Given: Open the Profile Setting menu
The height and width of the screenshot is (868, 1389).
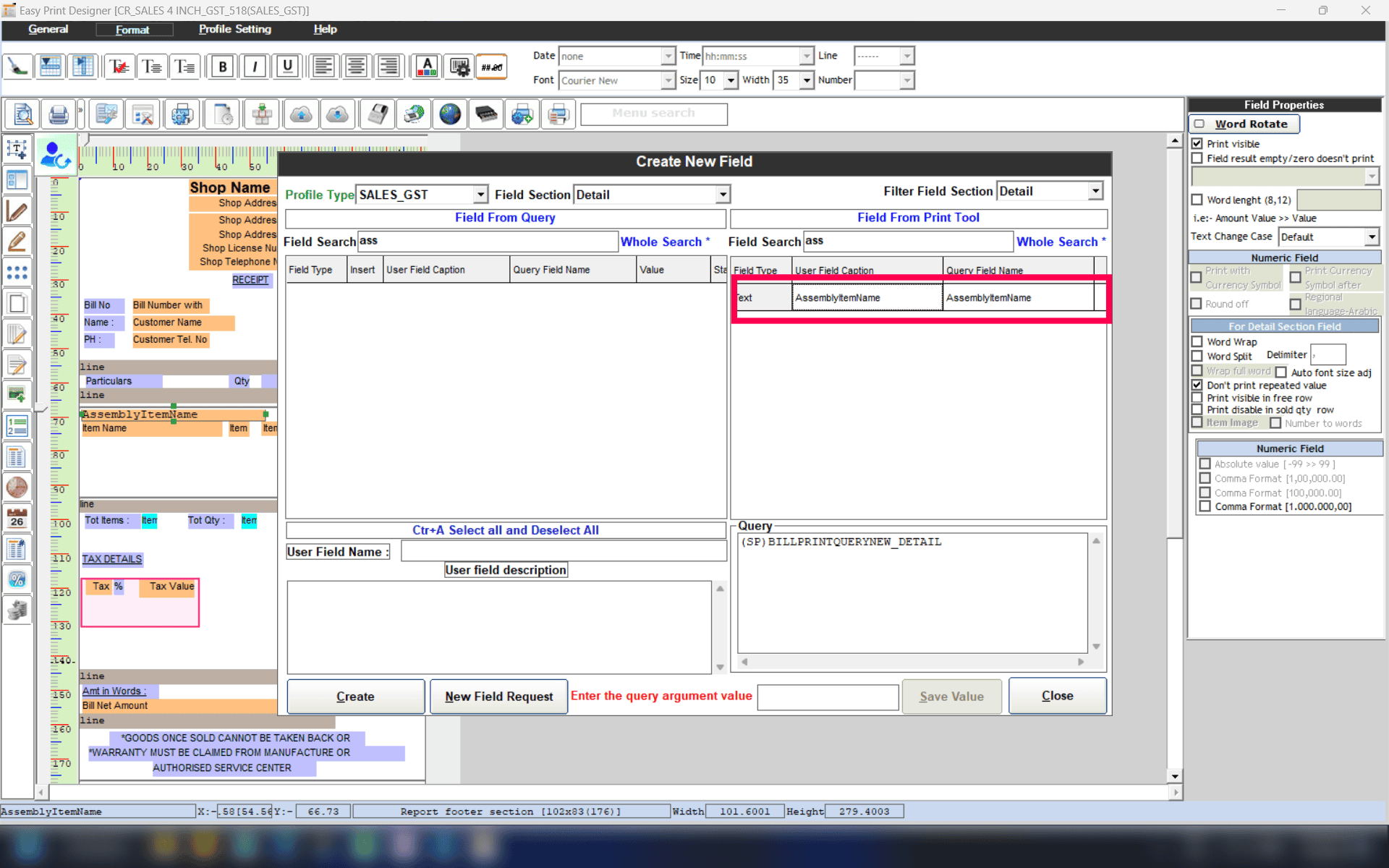Looking at the screenshot, I should coord(234,29).
